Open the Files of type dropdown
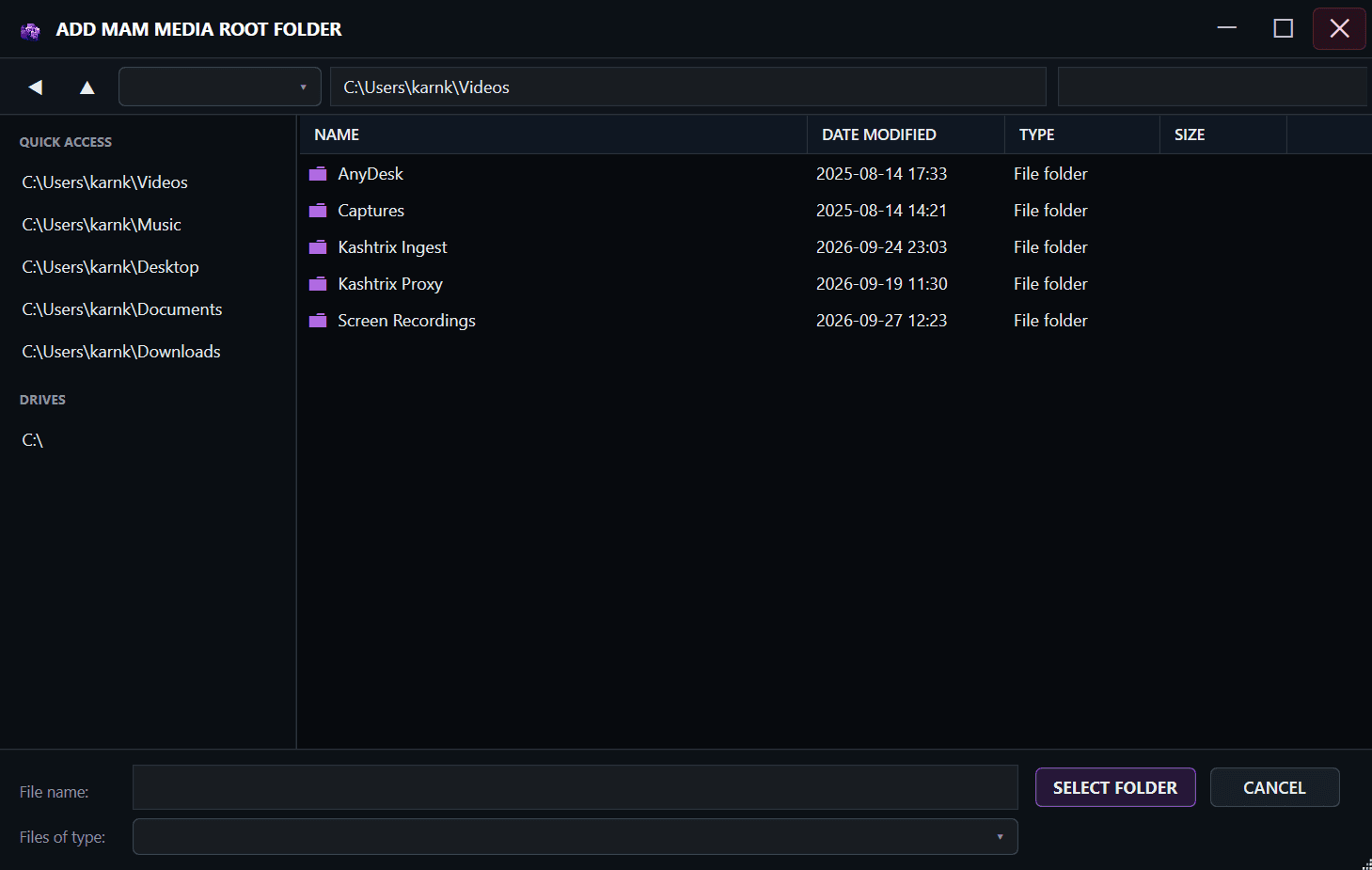Image resolution: width=1372 pixels, height=870 pixels. 576,837
